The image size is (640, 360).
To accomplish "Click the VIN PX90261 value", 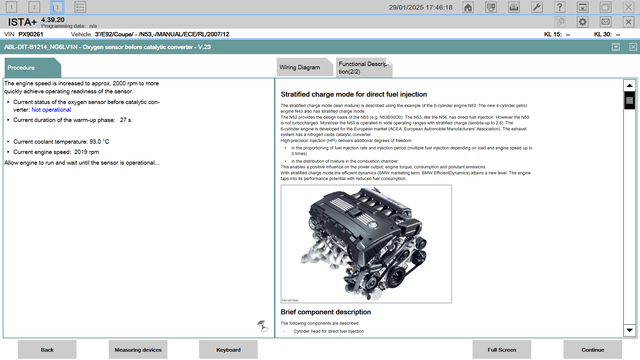I will [x=31, y=34].
